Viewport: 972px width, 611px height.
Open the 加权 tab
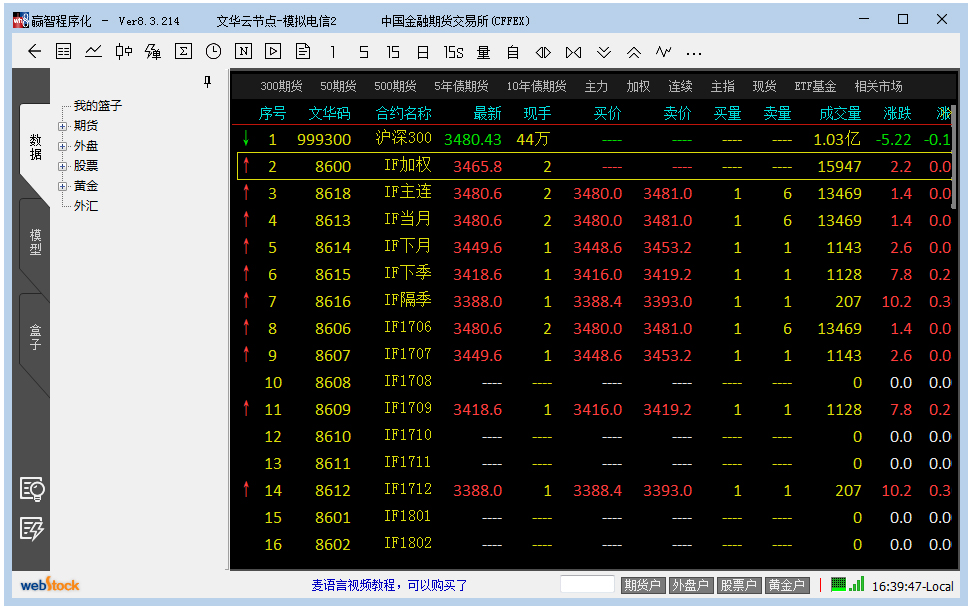[638, 86]
